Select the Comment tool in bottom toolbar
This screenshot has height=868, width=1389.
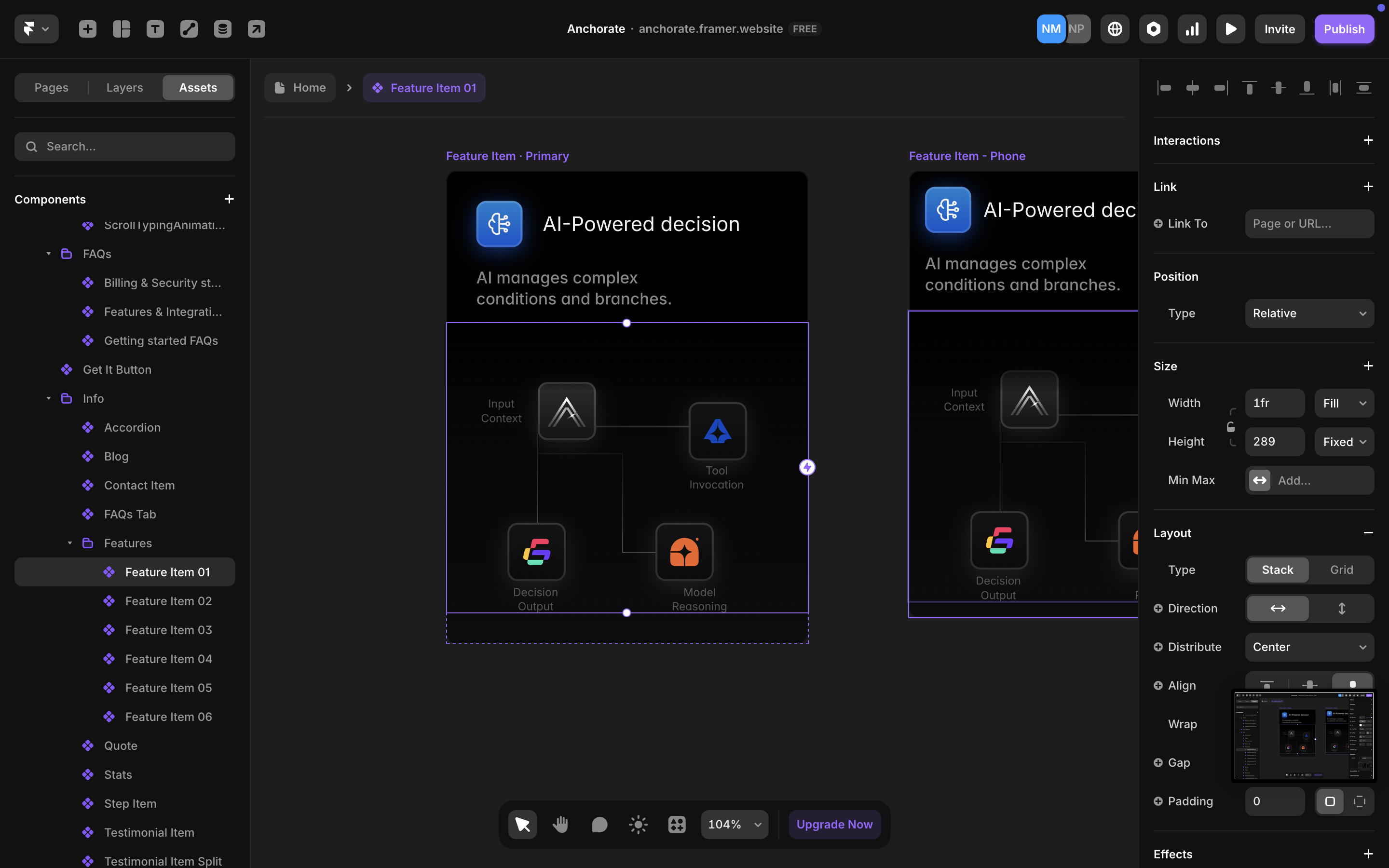599,825
